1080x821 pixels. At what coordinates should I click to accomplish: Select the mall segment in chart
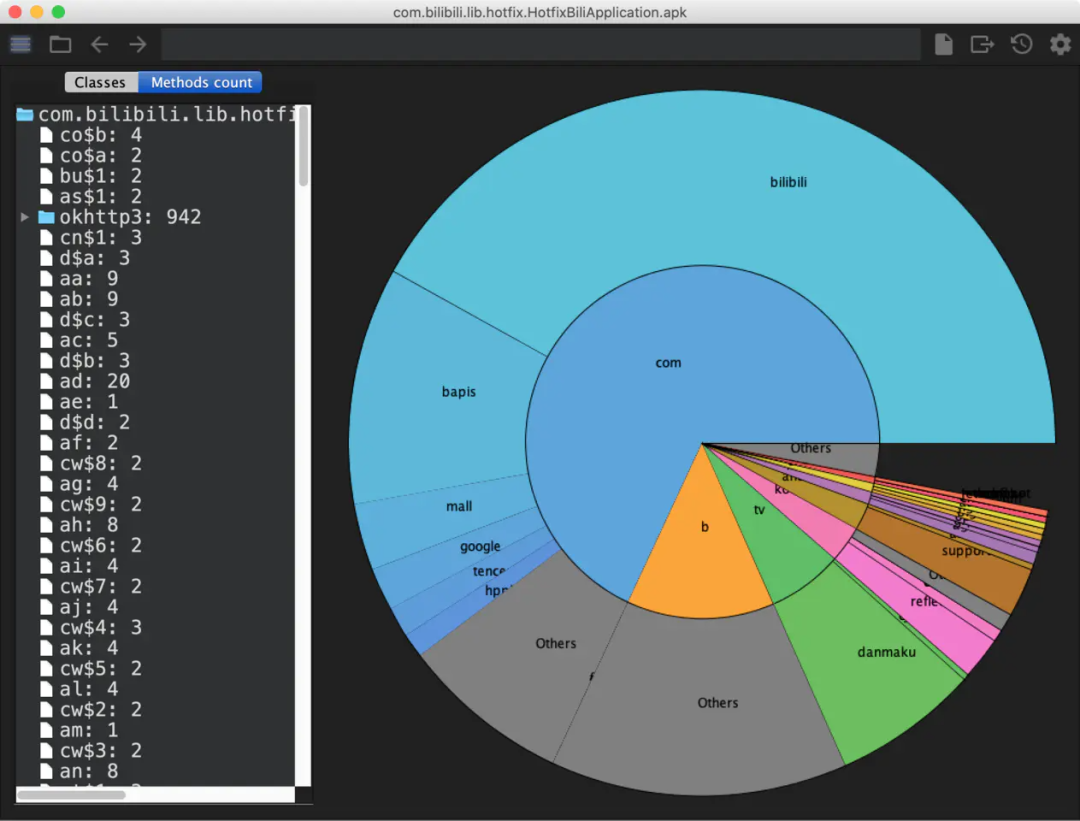click(459, 506)
